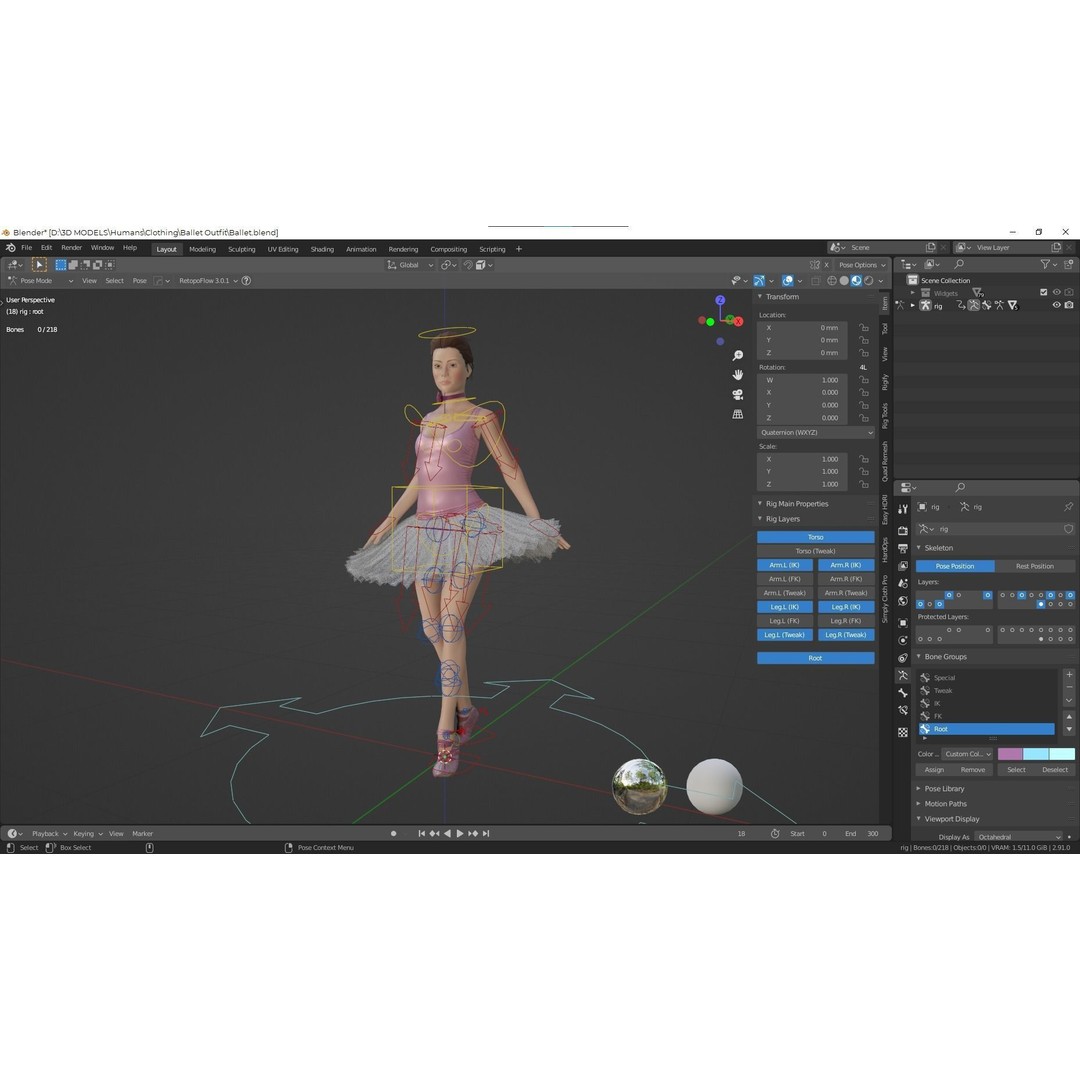Click the Deselect bone group button
This screenshot has height=1080, width=1080.
1055,769
